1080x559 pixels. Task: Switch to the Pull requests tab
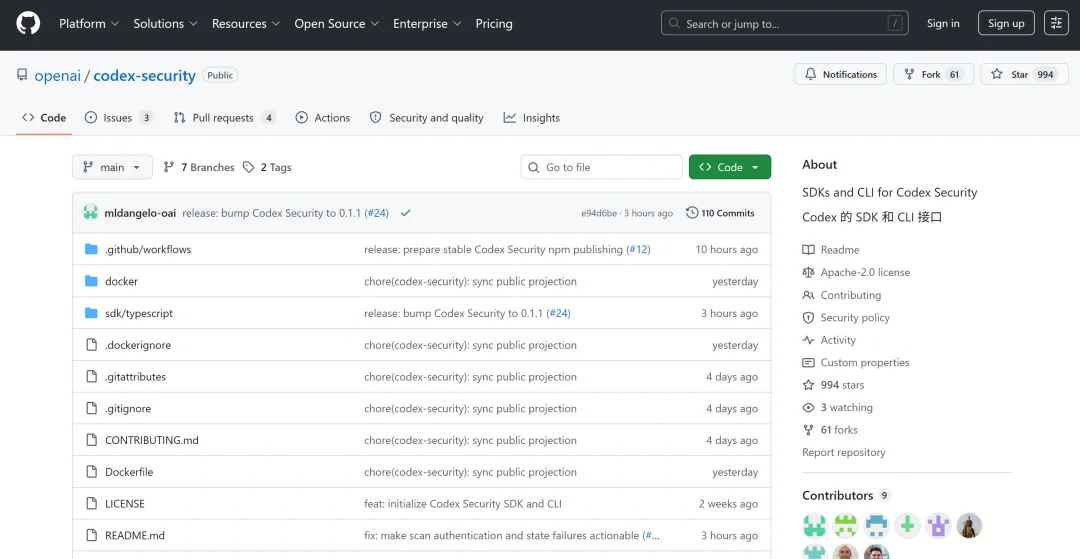point(225,118)
